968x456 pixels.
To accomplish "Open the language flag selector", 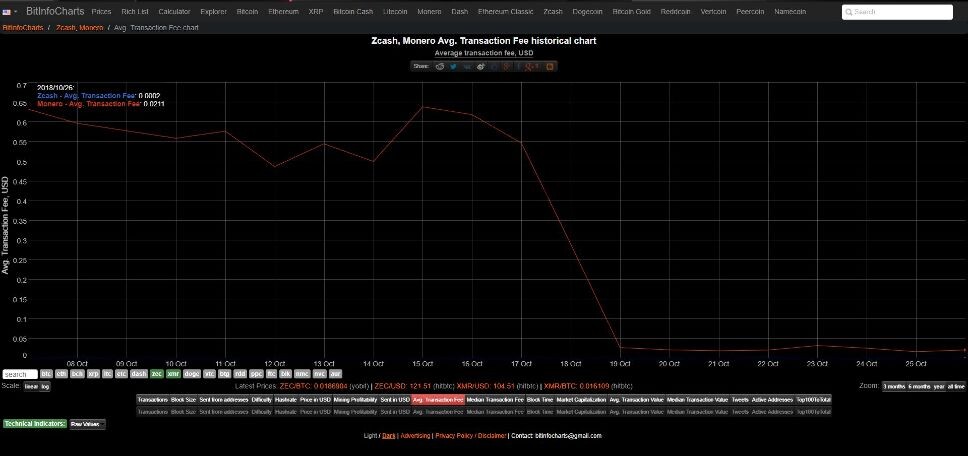I will (9, 12).
